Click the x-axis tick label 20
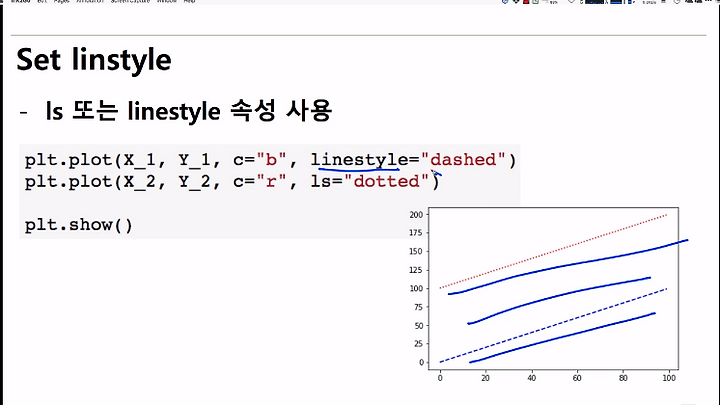 [x=485, y=378]
